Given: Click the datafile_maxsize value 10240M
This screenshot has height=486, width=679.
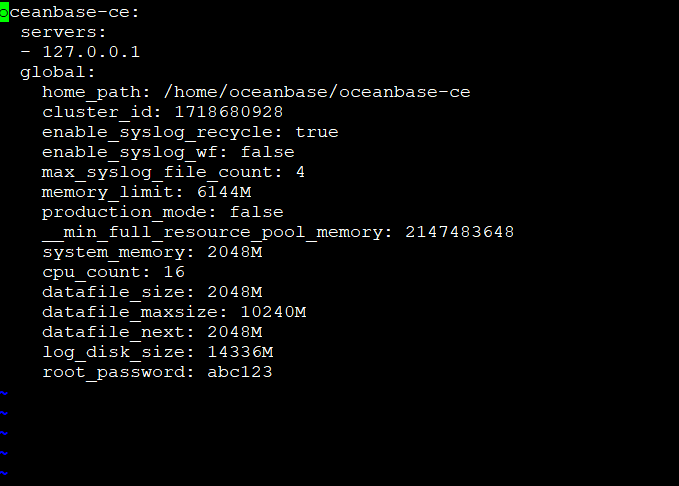Looking at the screenshot, I should click(273, 312).
